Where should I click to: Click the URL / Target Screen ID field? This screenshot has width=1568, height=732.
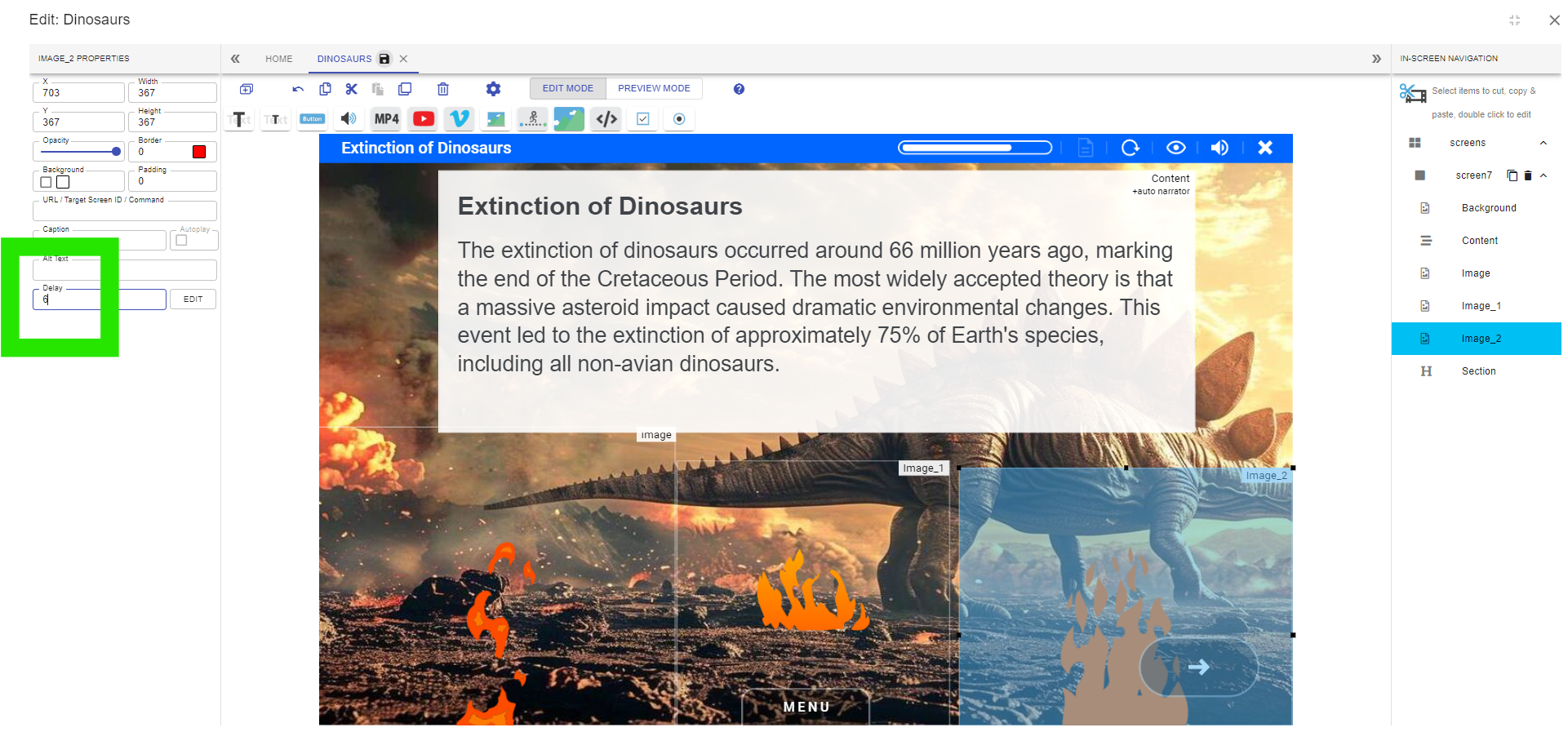[125, 211]
